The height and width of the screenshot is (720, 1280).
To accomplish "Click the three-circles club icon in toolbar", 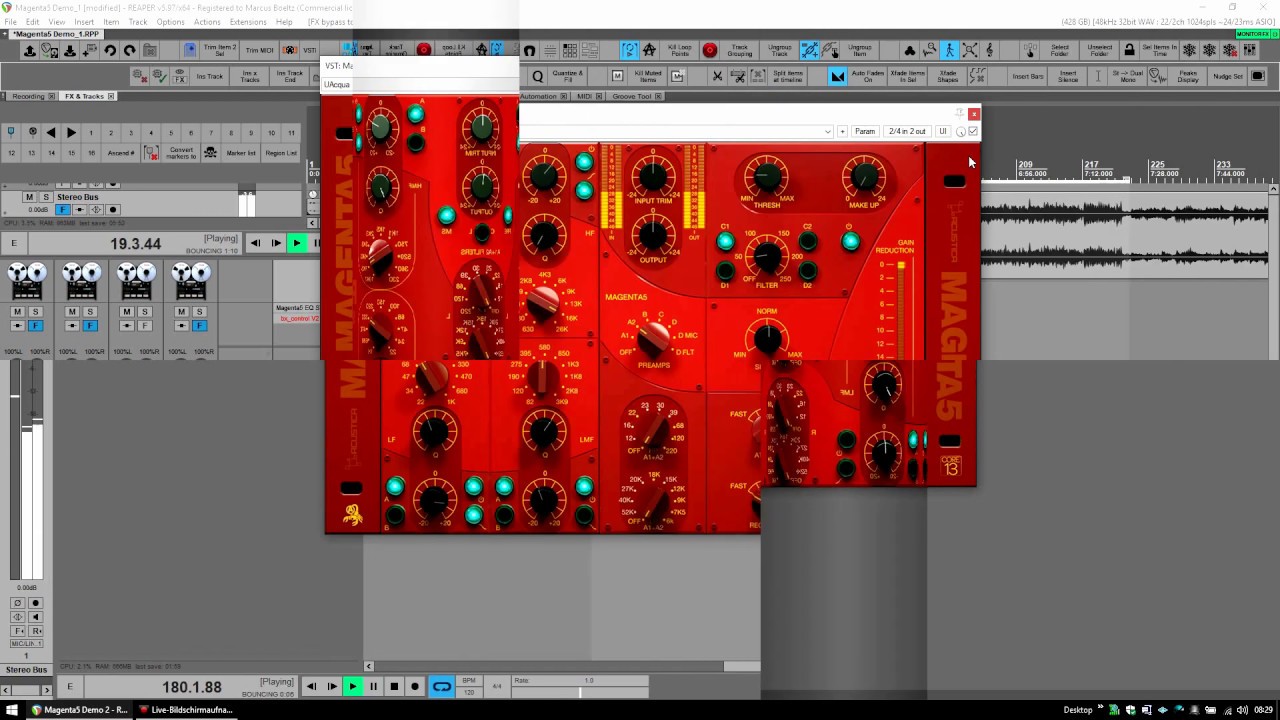I will pyautogui.click(x=909, y=50).
